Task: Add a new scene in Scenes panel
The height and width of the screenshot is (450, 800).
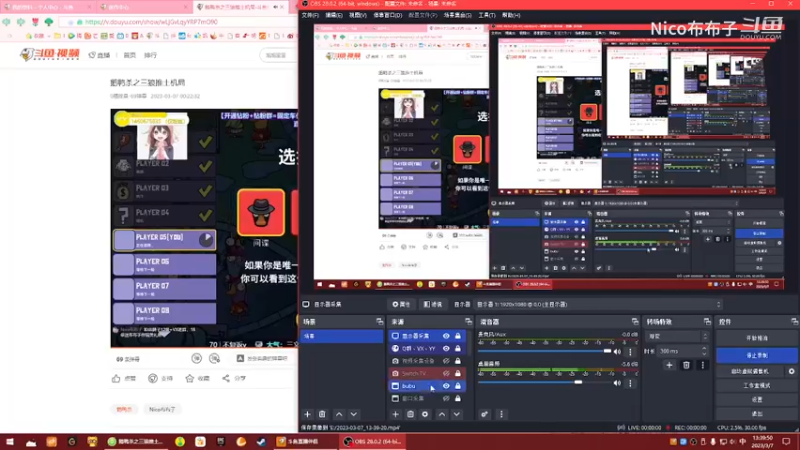Action: click(307, 414)
